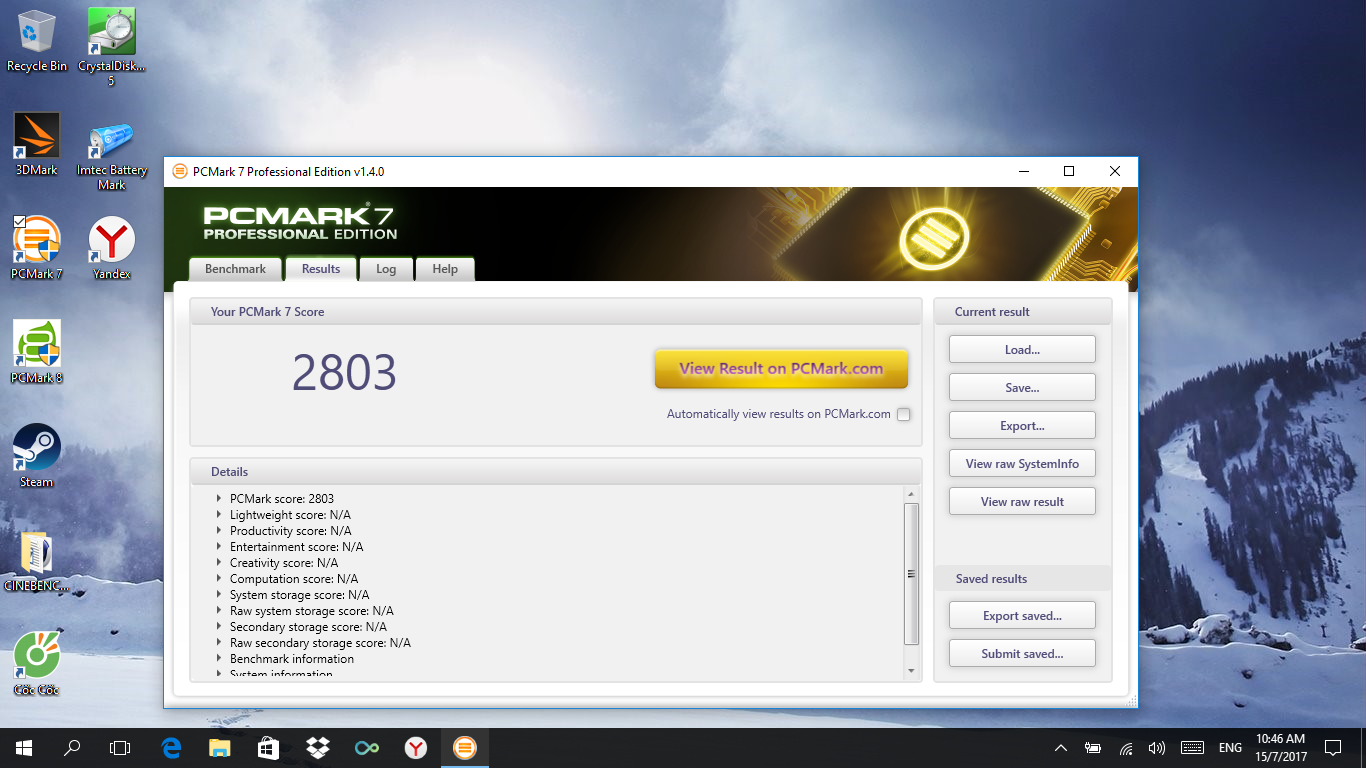The height and width of the screenshot is (768, 1366).
Task: Open the volume speaker tray icon
Action: coord(1157,748)
